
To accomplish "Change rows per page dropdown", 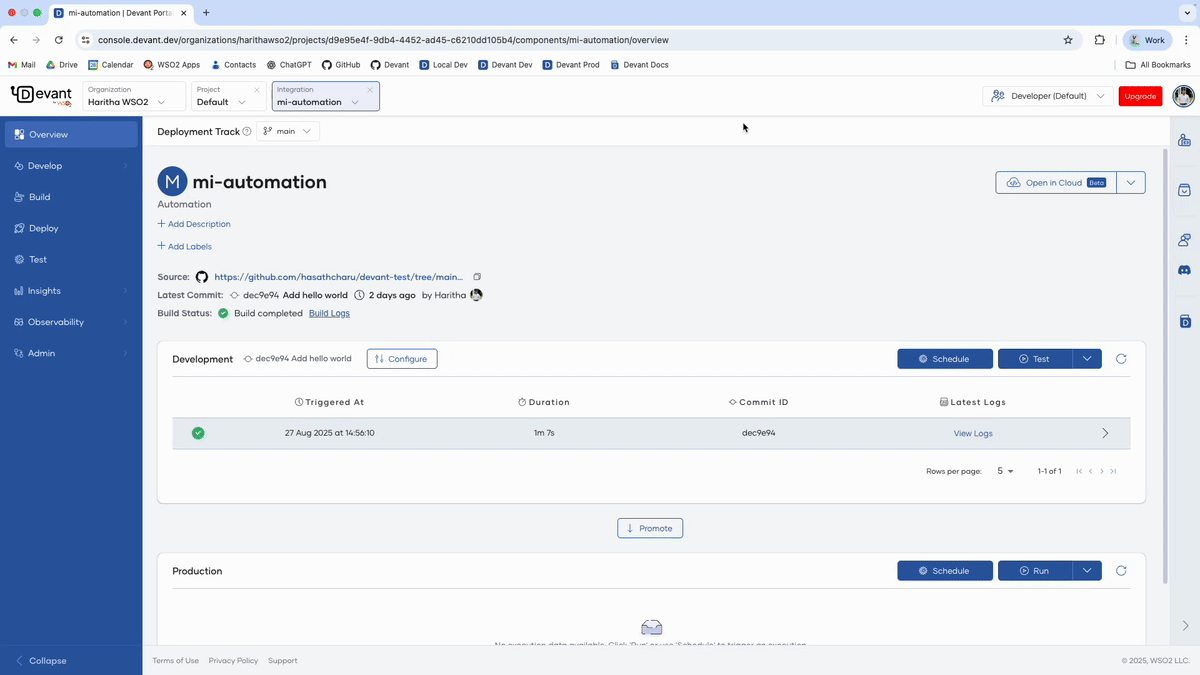I will (x=1005, y=471).
